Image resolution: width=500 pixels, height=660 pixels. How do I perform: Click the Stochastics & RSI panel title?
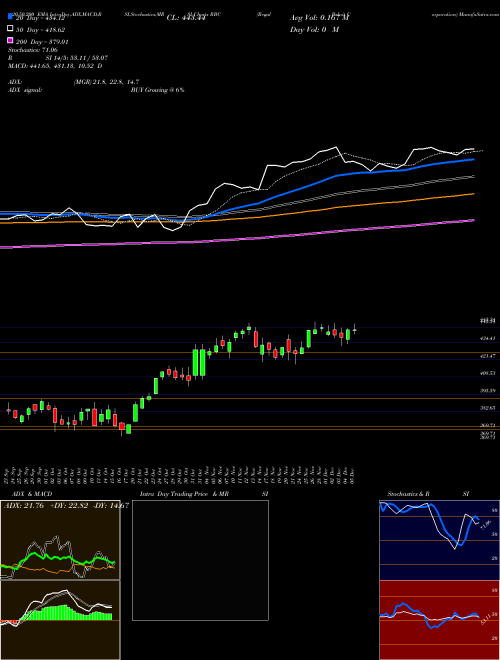[428, 494]
